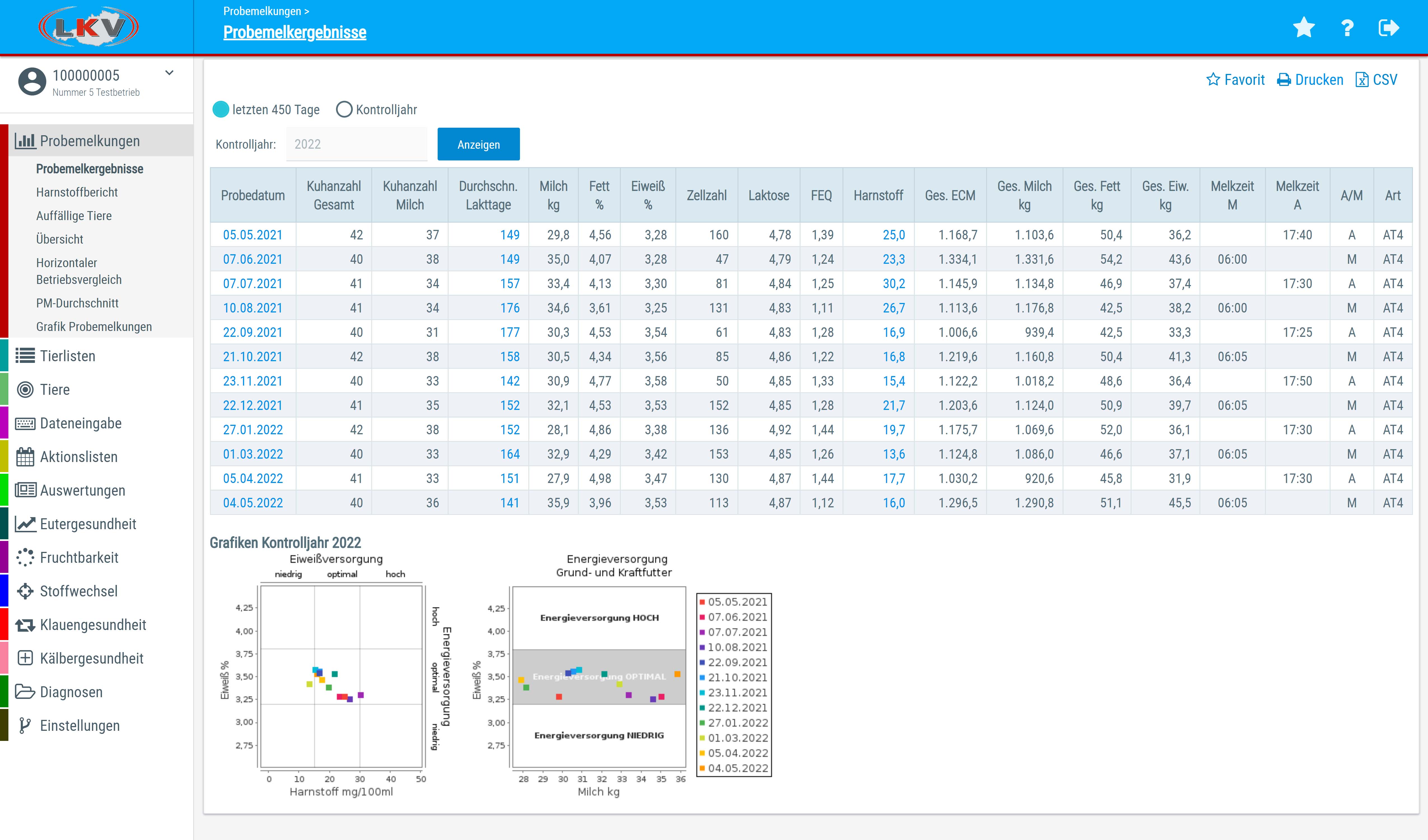The width and height of the screenshot is (1428, 840).
Task: Open the 05.05.2021 Probedatum link
Action: (x=252, y=235)
